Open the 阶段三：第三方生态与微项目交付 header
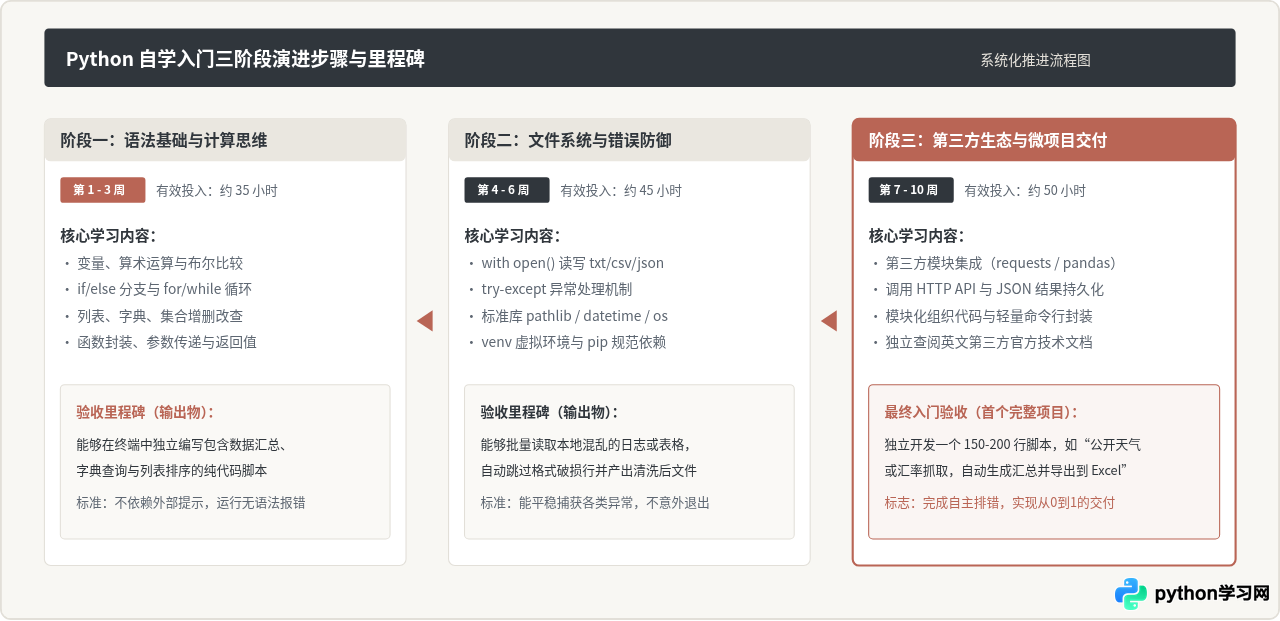The image size is (1280, 621). click(x=1044, y=140)
